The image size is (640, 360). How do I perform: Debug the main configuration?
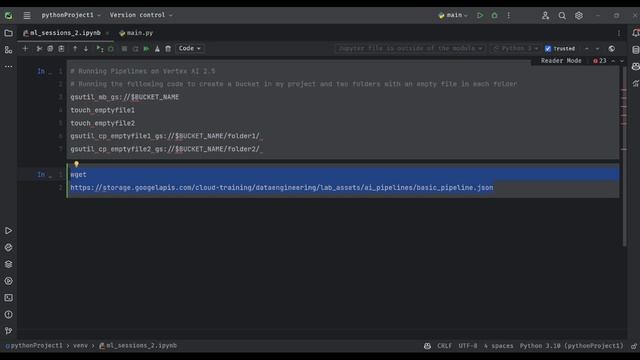(494, 16)
